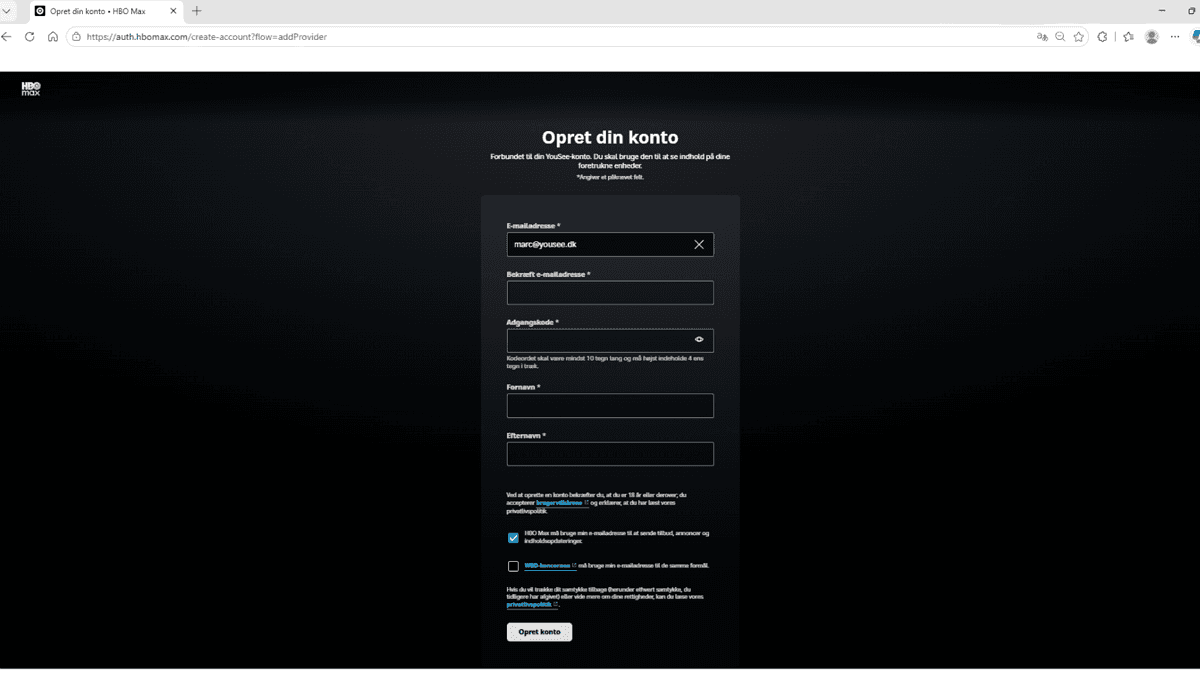Click the Bekræft e-mailadresse input field
Screen dimensions: 1200x678
pyautogui.click(x=610, y=292)
